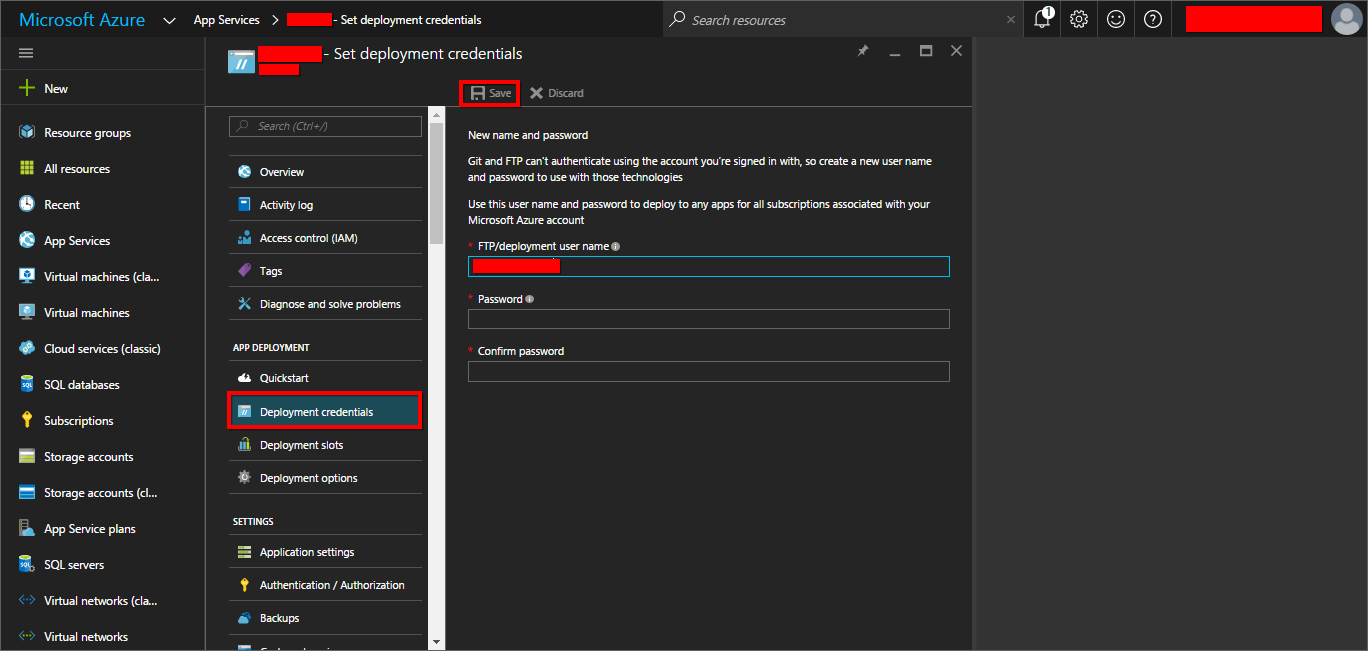Click Microsoft Azure logo text

[x=82, y=20]
